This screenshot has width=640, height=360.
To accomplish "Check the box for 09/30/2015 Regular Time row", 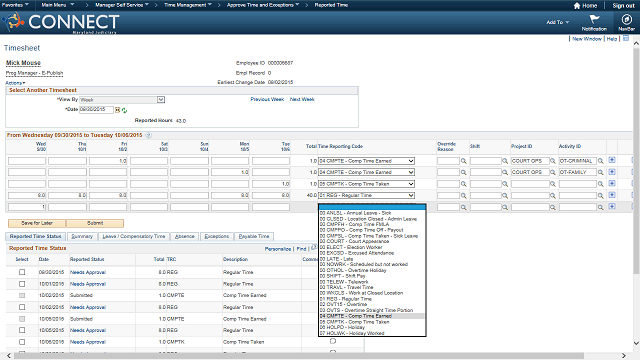I will tap(22, 272).
